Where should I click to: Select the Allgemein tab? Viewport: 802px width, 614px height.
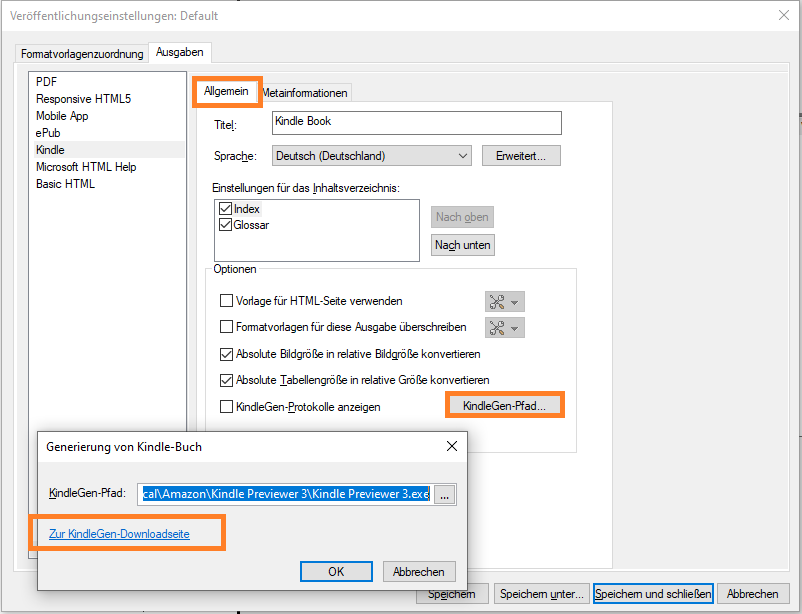[x=226, y=91]
